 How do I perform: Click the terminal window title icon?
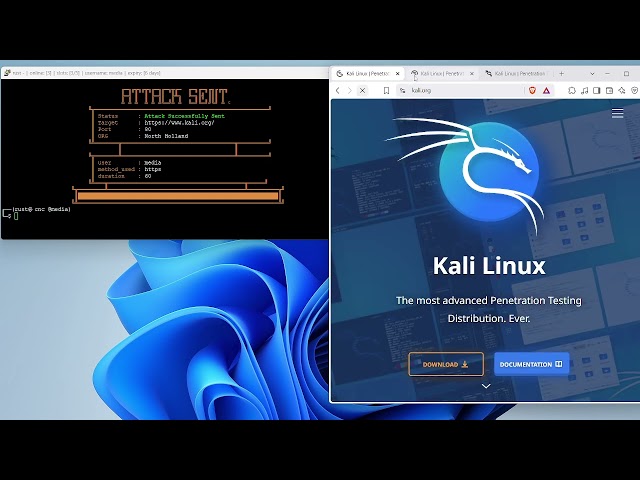(x=7, y=73)
